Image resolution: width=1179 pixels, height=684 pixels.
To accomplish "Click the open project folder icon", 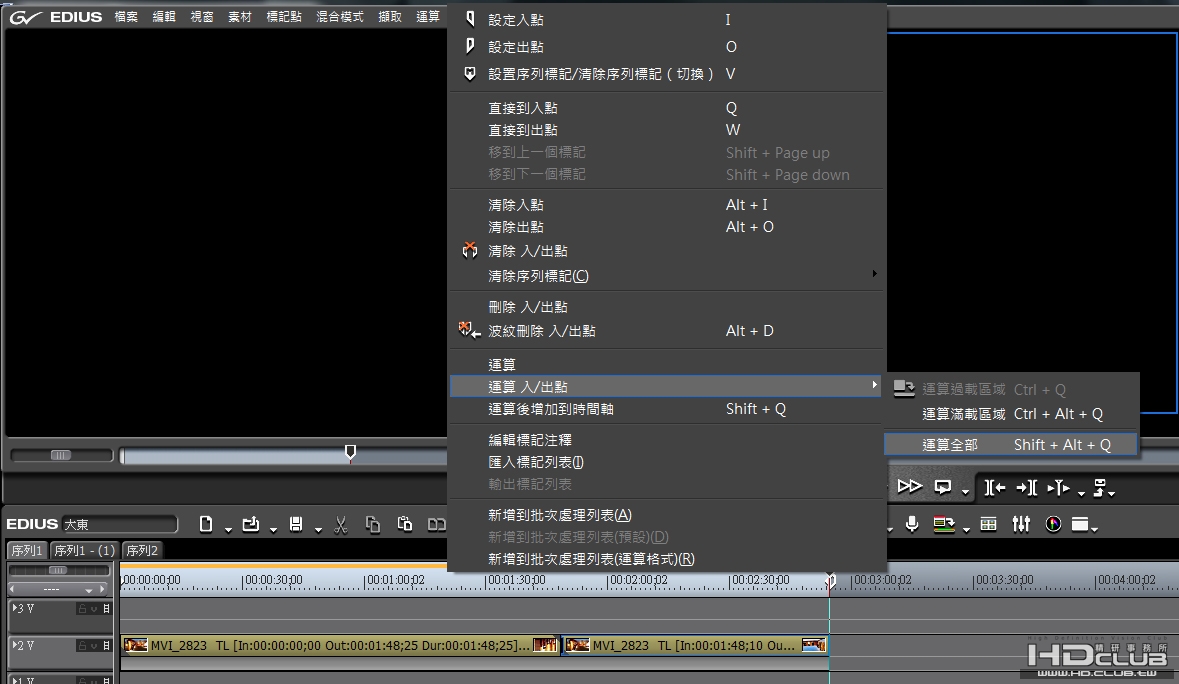I will coord(250,524).
